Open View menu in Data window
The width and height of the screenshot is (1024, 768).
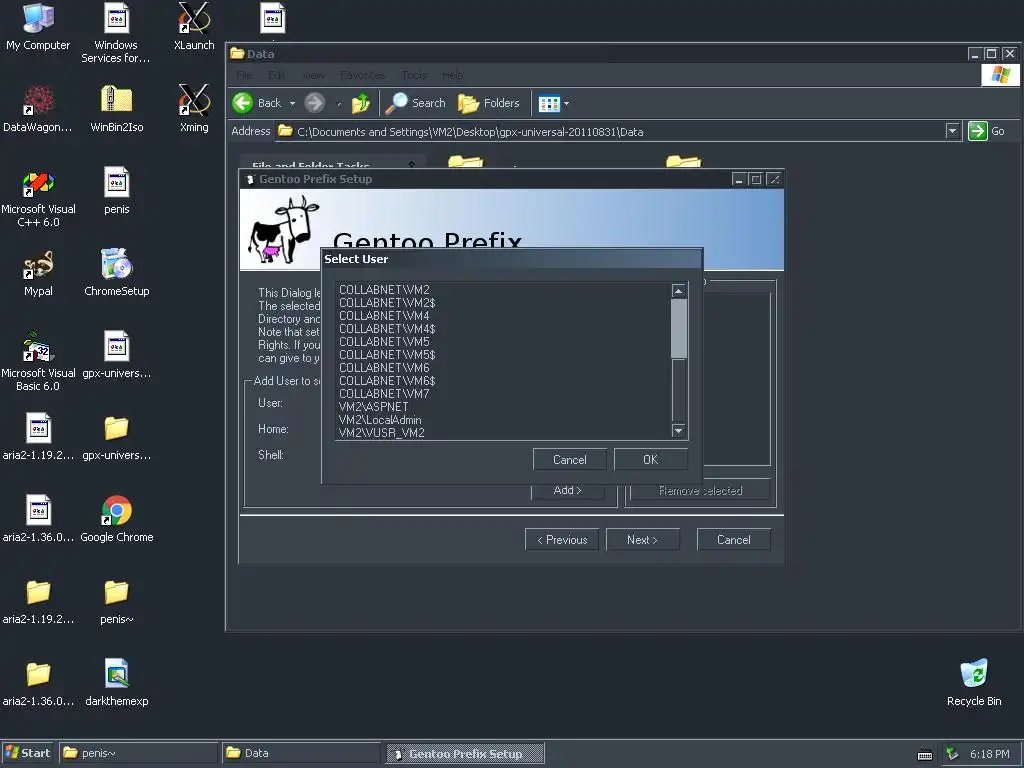(313, 75)
